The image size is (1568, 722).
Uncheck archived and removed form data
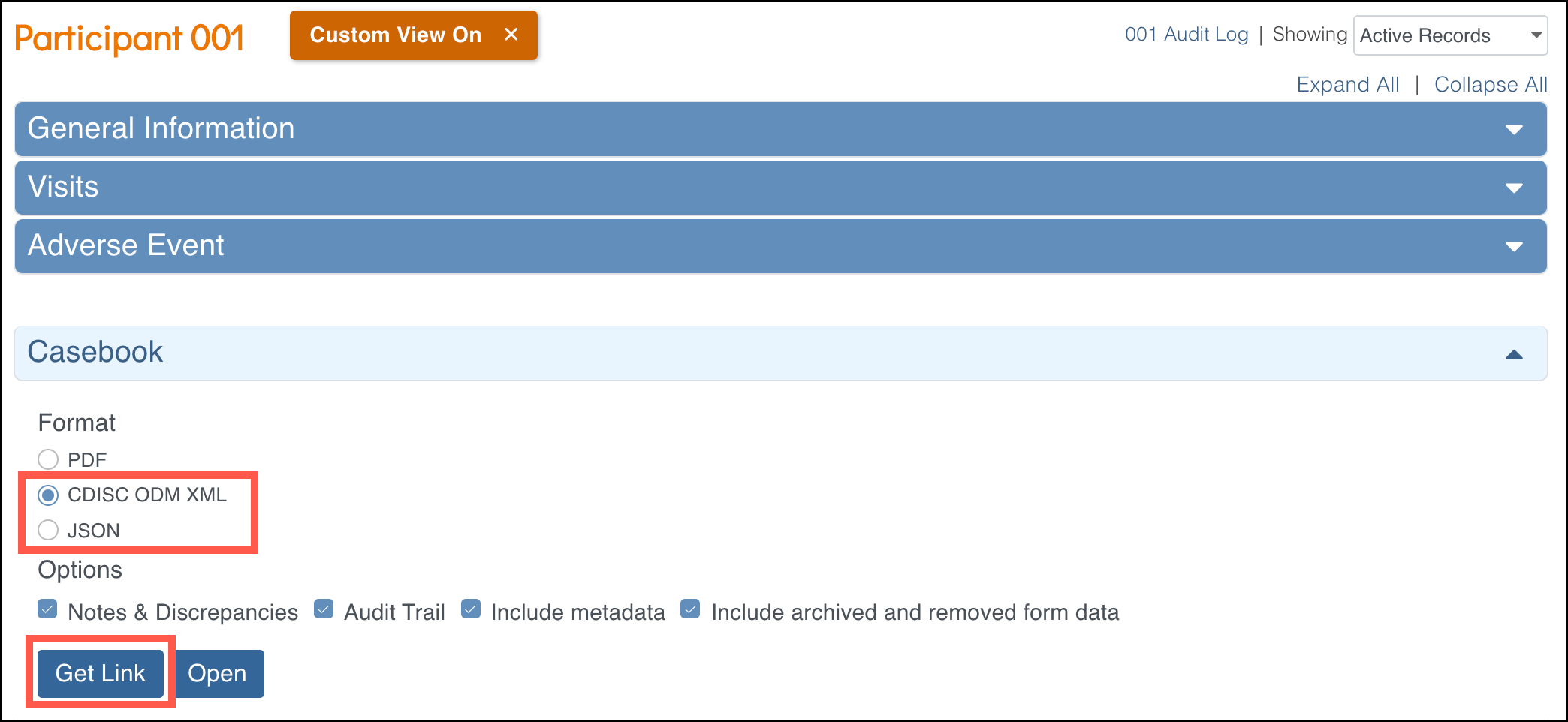689,609
